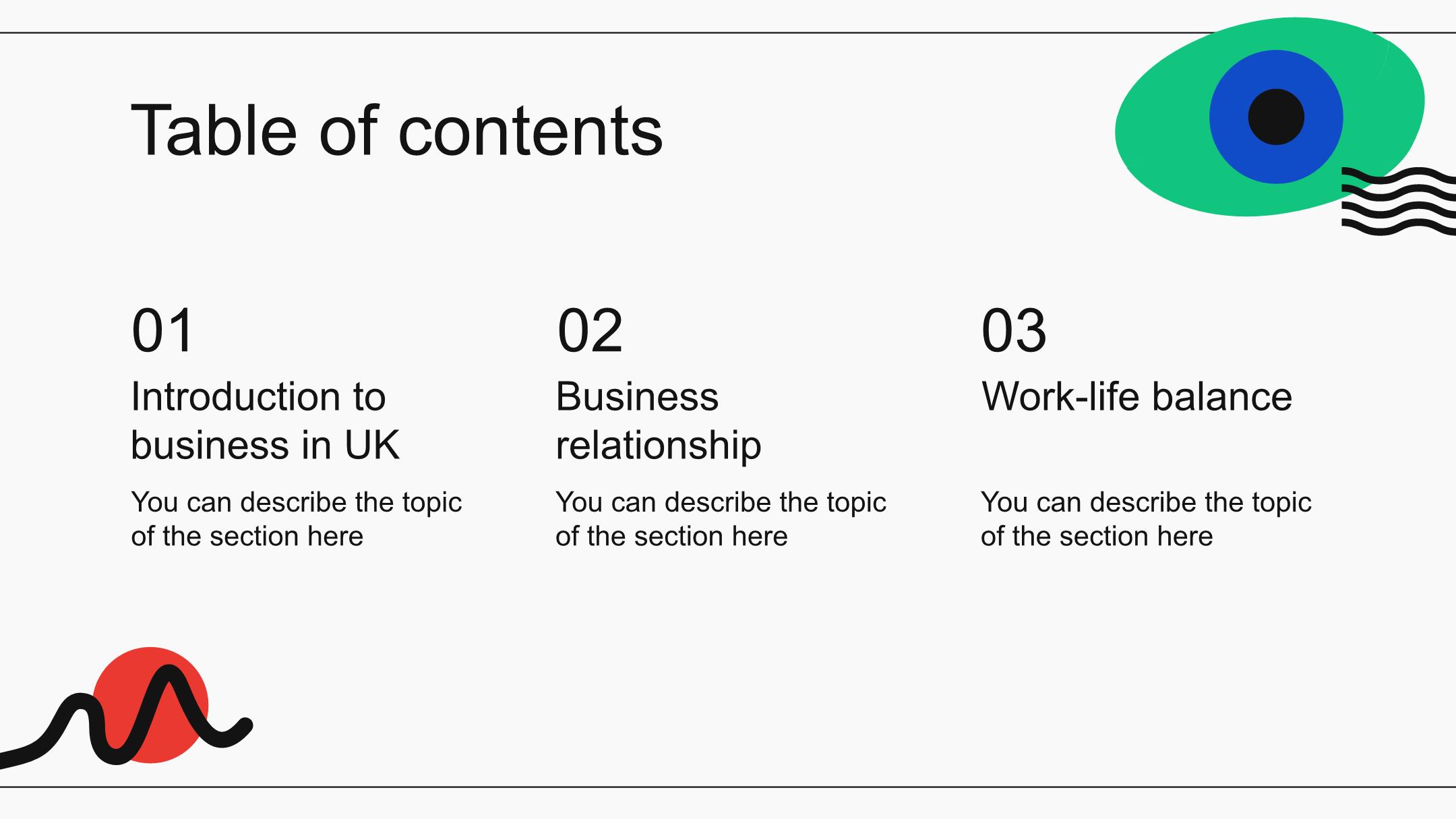Select the section number 03
1456x819 pixels.
click(1014, 330)
